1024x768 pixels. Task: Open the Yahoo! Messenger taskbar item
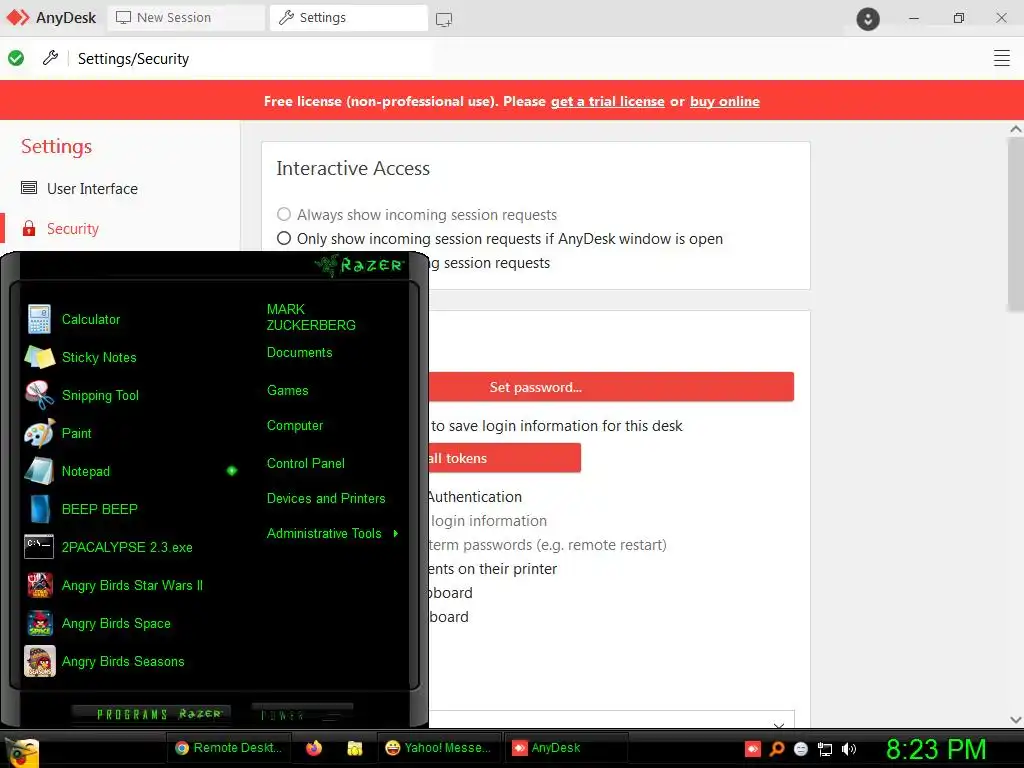(x=439, y=748)
